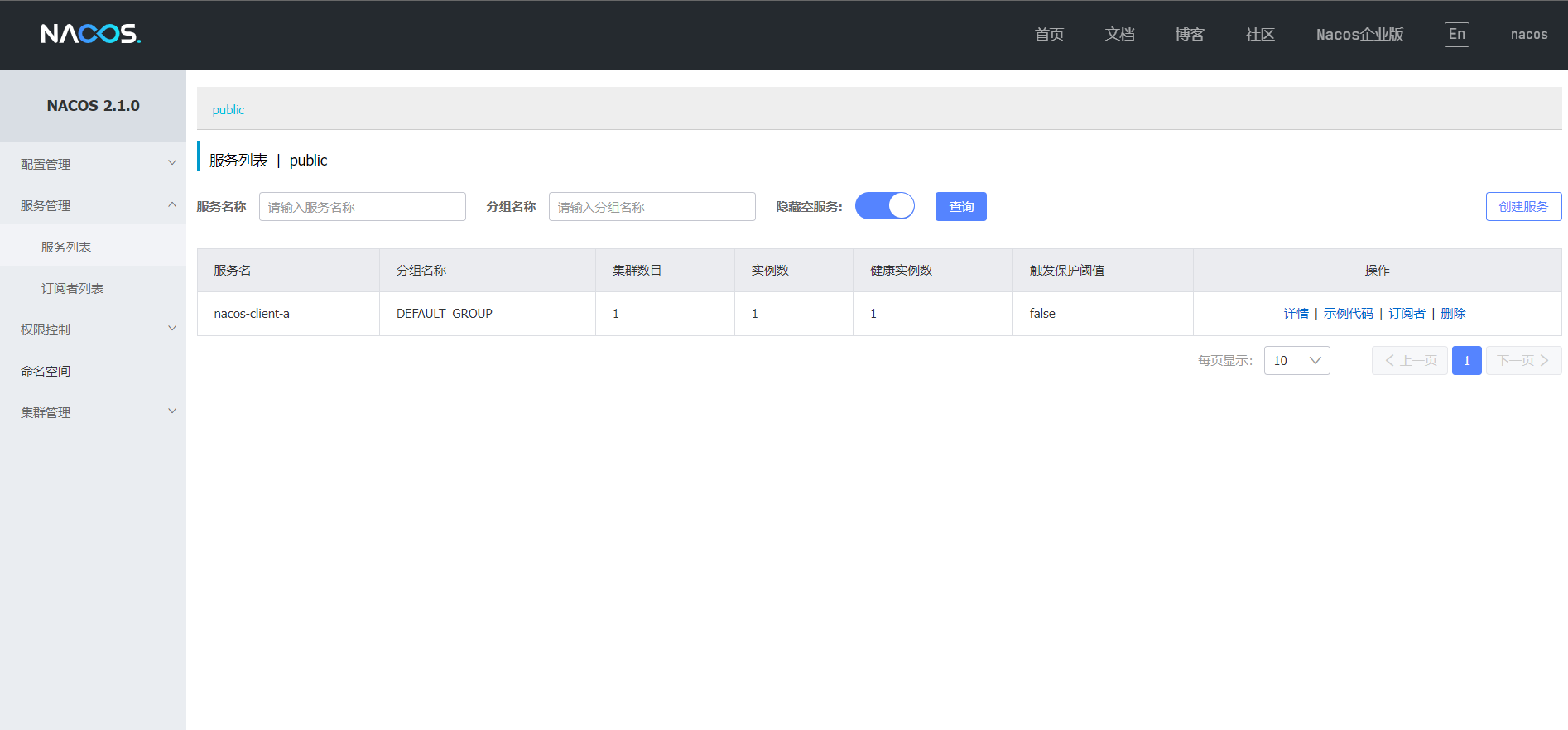Click the 操作 column header
Screen dimensions: 1568x730
[x=1378, y=271]
